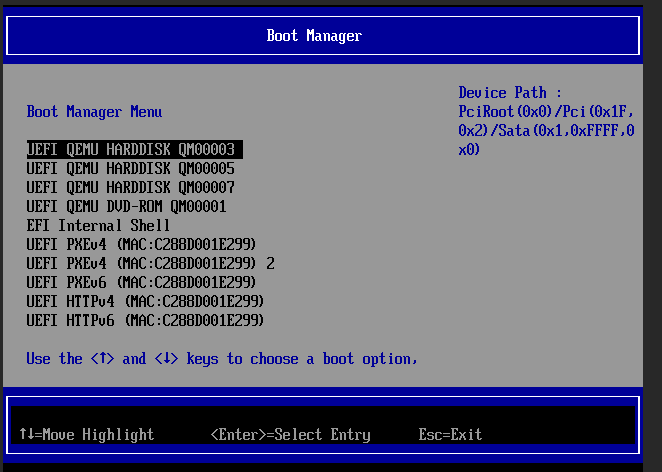Pick UEFI QEMU HARDDISK QM00007 boot option
The image size is (662, 472).
tap(130, 187)
